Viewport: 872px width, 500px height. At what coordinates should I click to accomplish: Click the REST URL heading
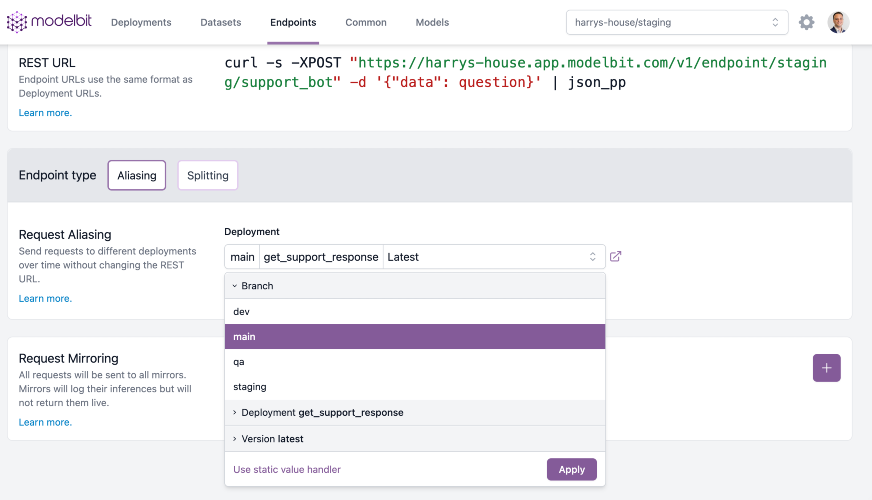point(47,63)
